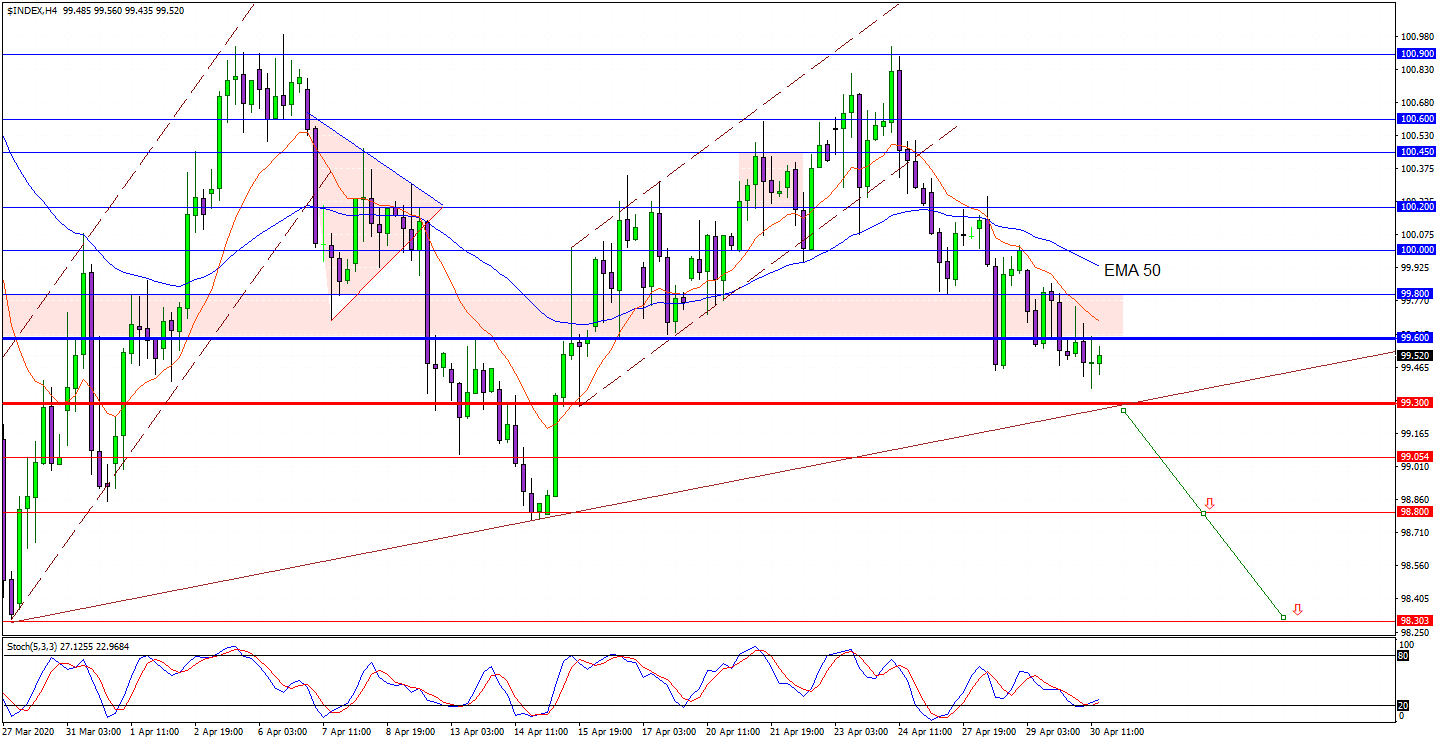Click the 100.830 price scale value
Screen dimensions: 1436x743
tap(1416, 70)
